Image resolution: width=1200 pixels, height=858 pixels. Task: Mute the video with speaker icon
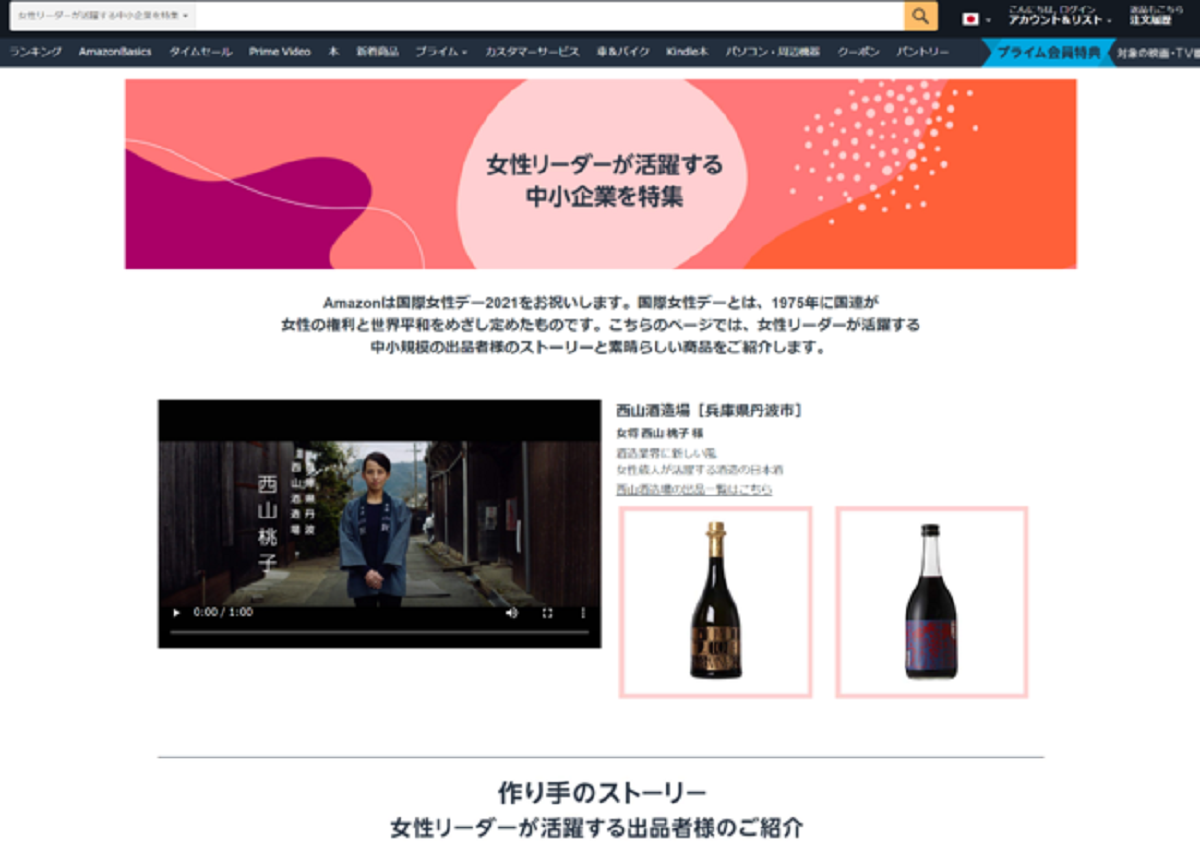pos(512,612)
